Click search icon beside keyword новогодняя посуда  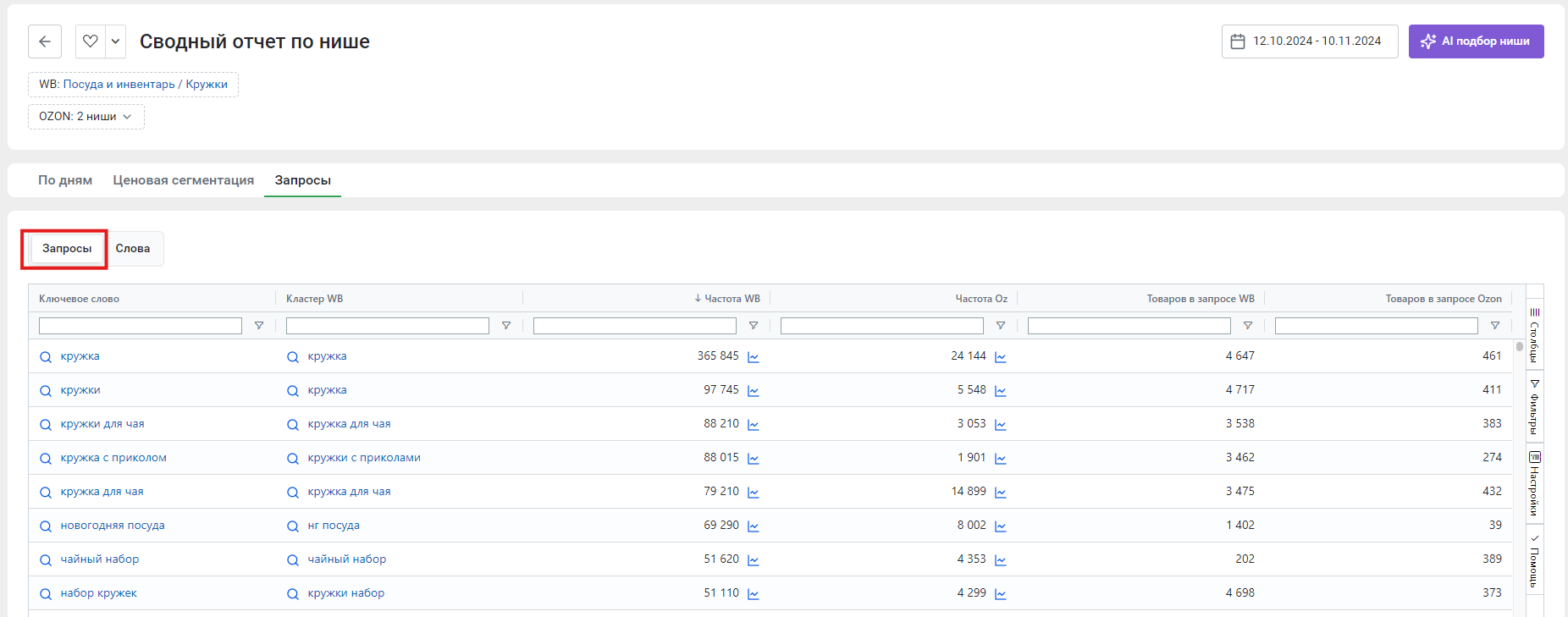46,526
